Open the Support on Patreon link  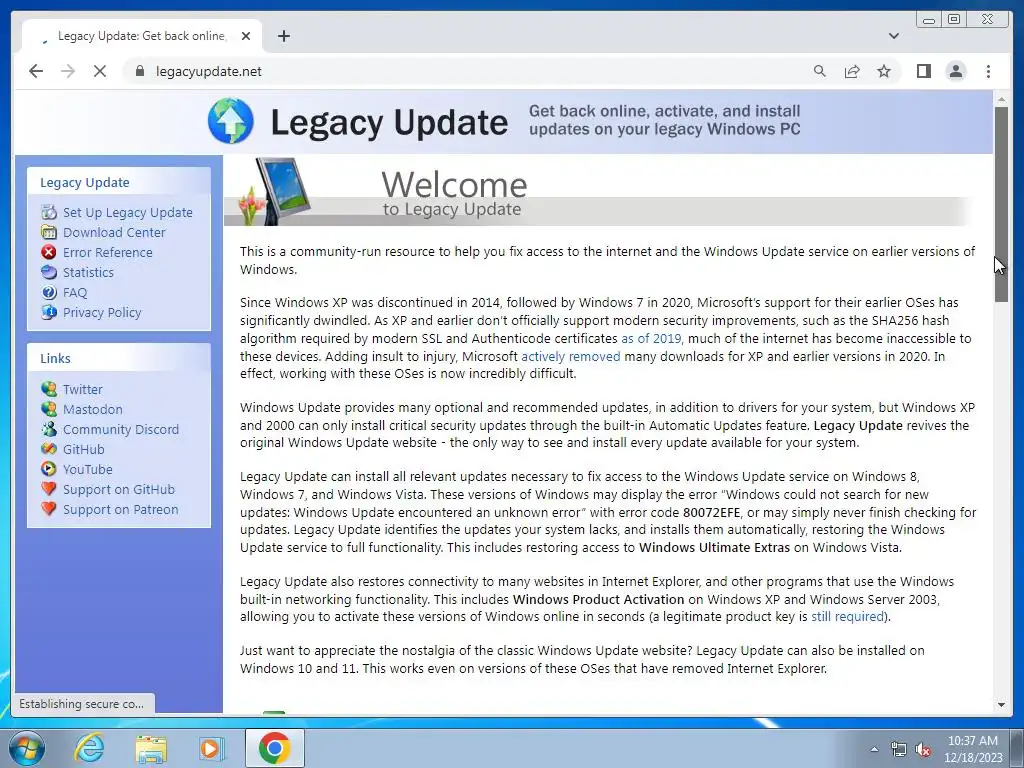120,509
